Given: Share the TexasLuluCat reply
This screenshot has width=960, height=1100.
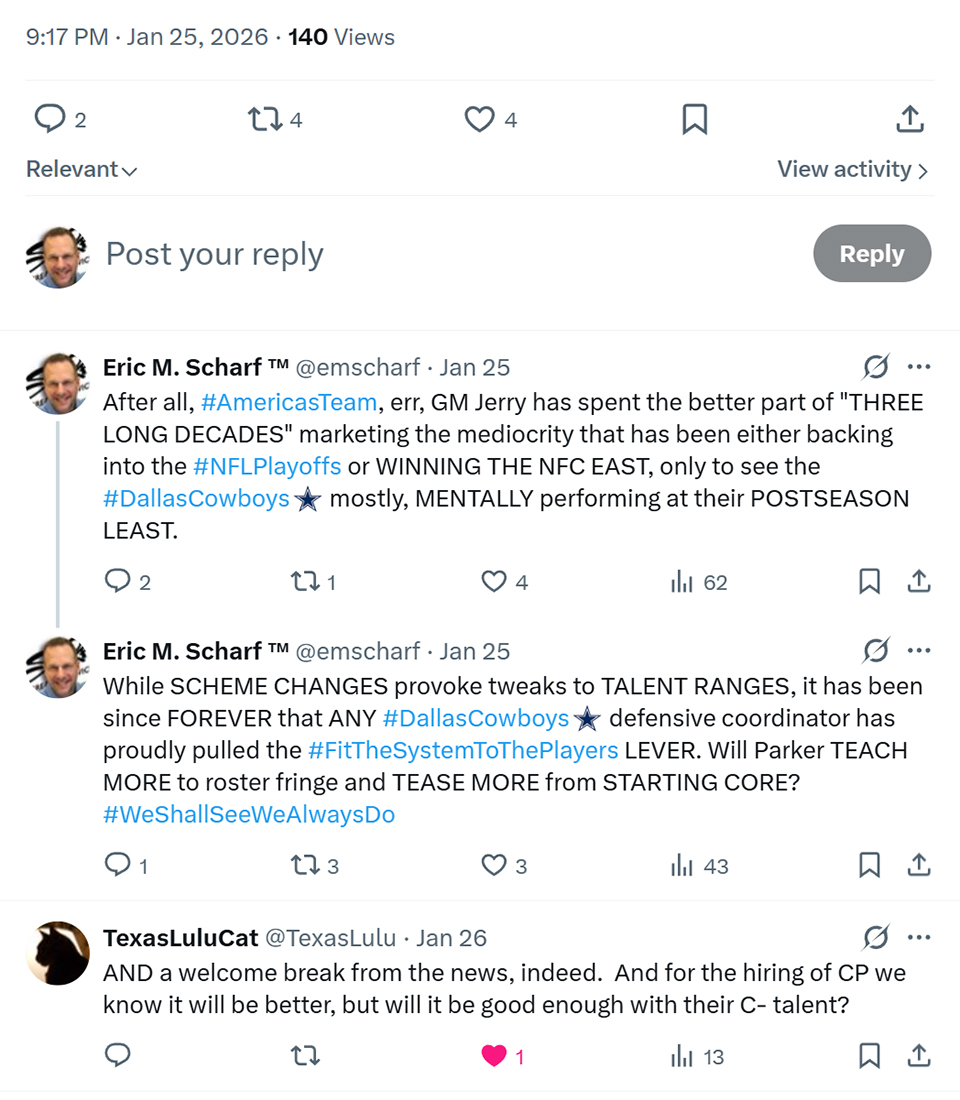Looking at the screenshot, I should tap(919, 1056).
